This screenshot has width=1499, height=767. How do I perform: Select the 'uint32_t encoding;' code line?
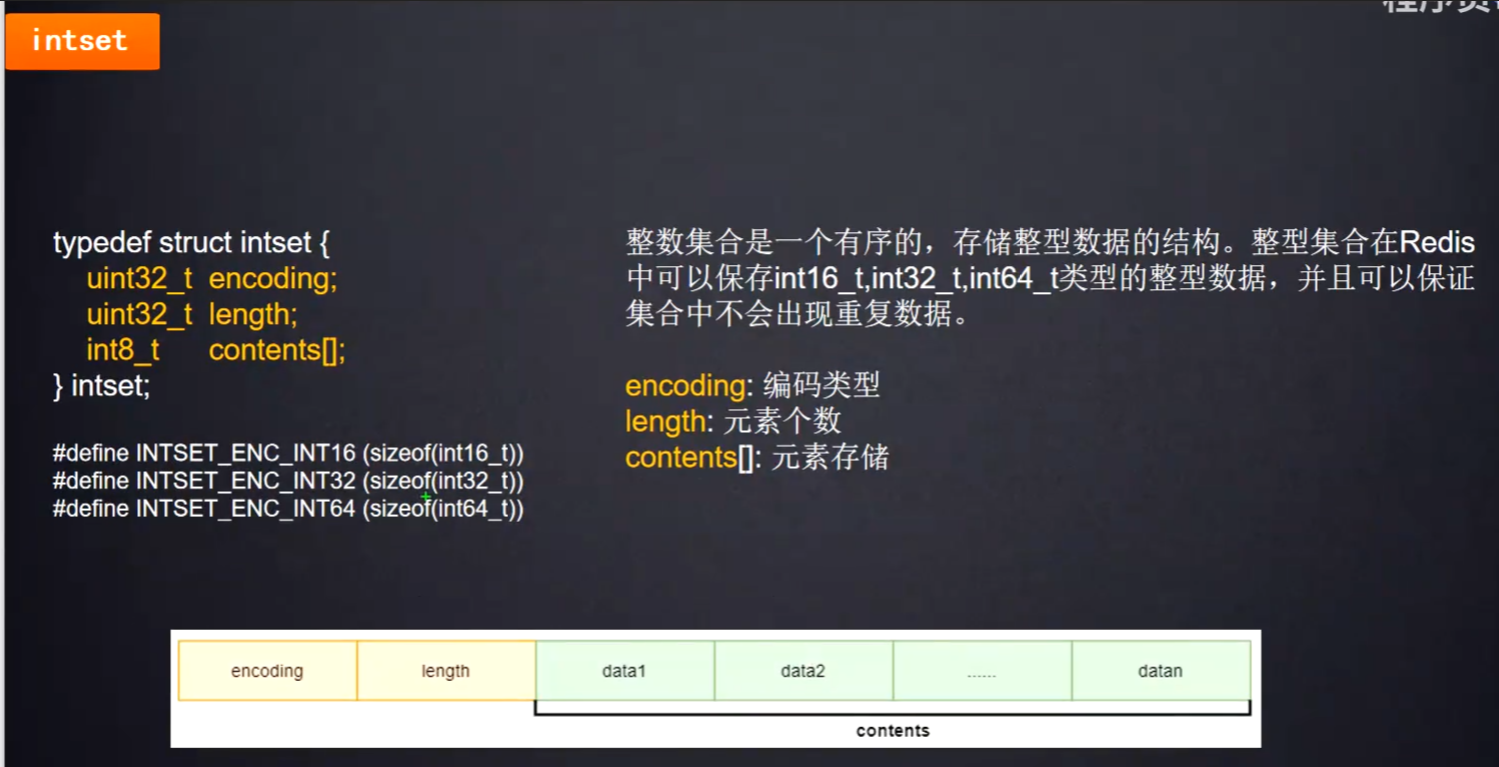click(212, 279)
